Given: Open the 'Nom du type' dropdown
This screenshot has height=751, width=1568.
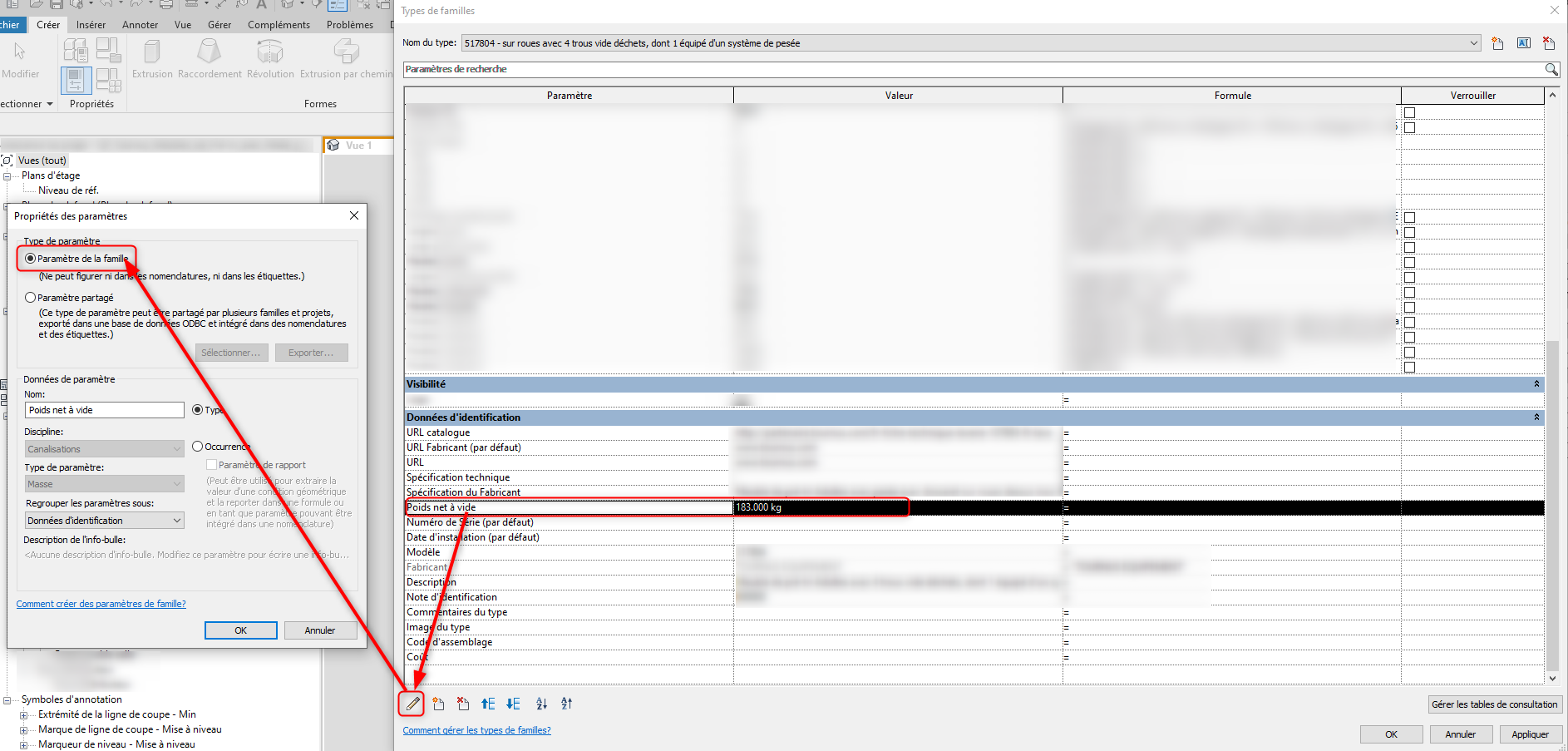Looking at the screenshot, I should click(1473, 43).
